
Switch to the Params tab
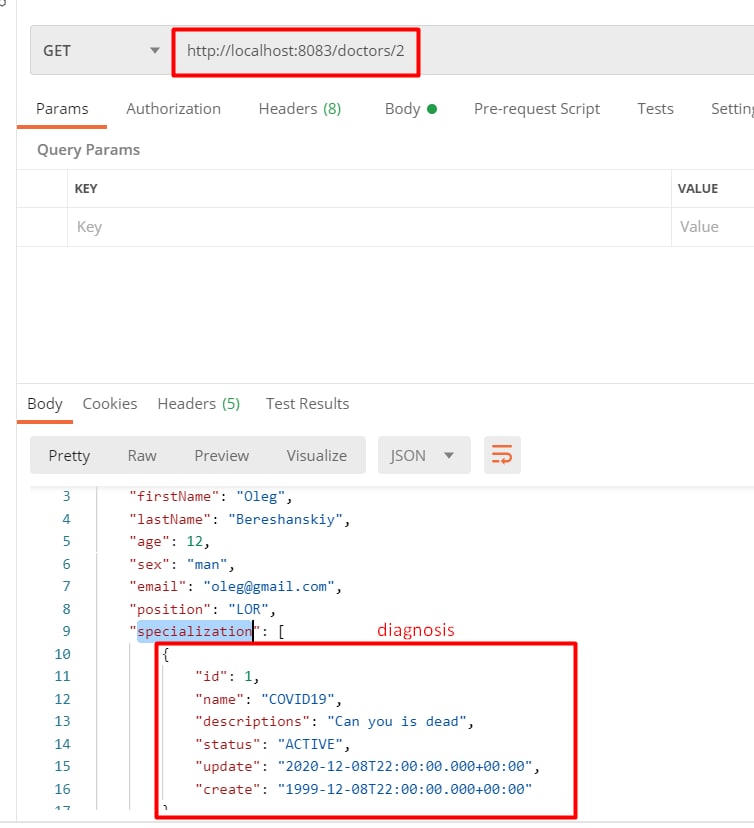(x=62, y=109)
